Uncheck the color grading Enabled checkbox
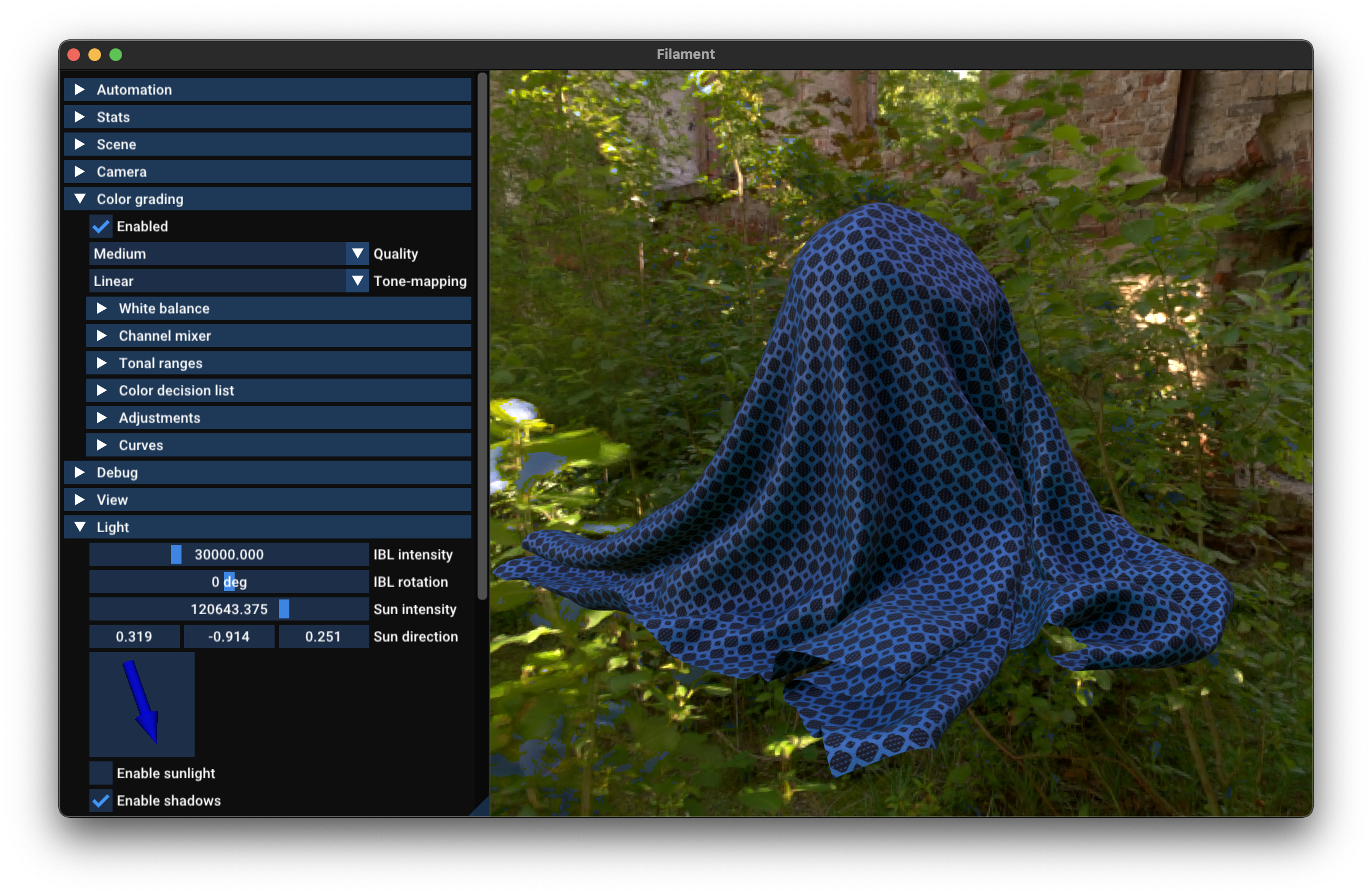The width and height of the screenshot is (1372, 895). [101, 227]
